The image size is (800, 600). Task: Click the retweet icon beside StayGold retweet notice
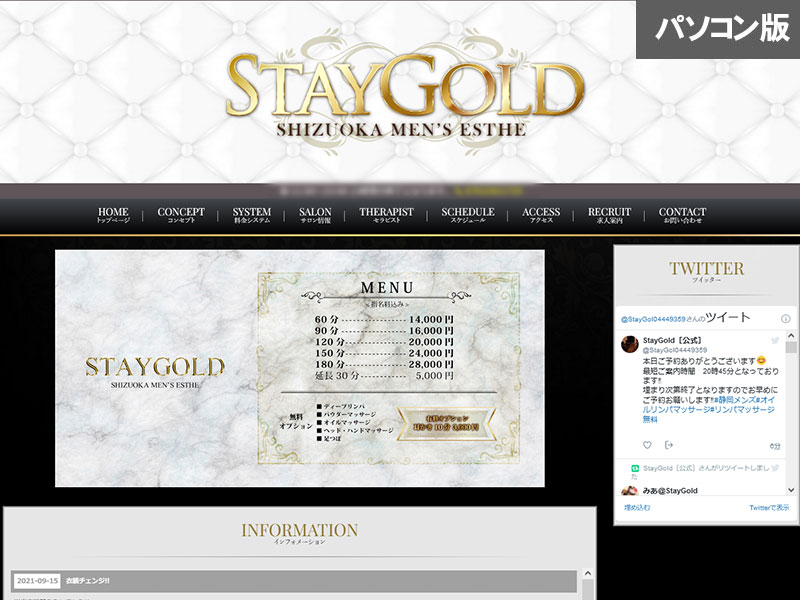[634, 468]
